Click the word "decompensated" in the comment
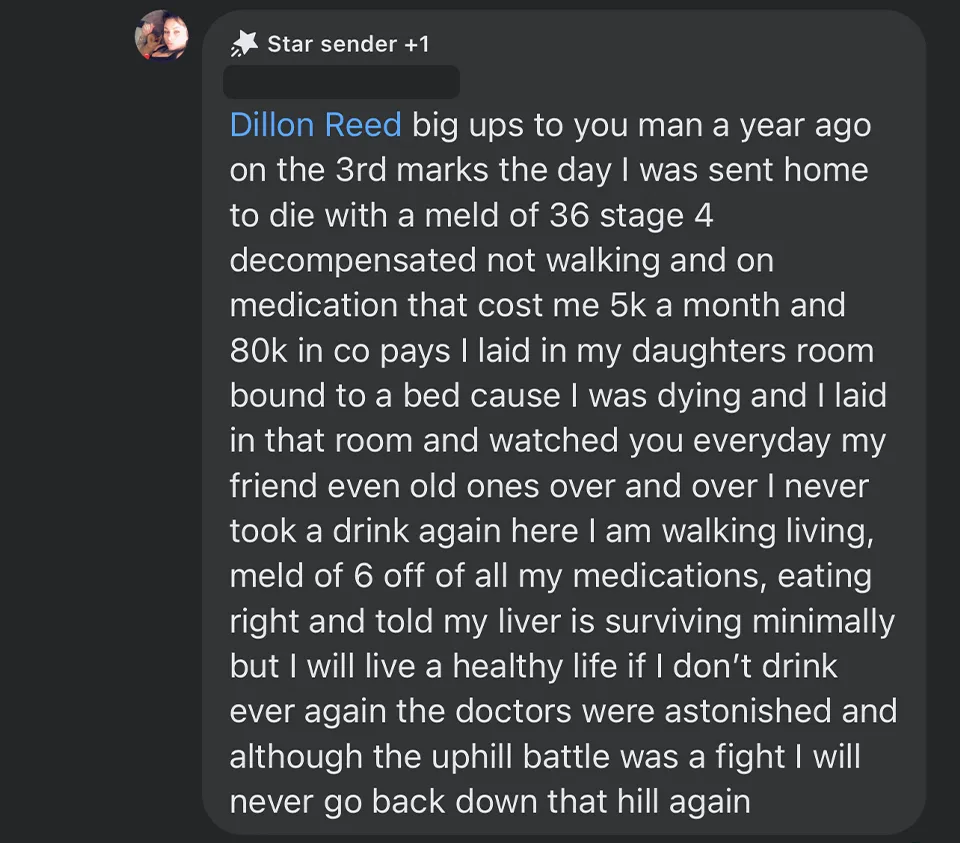 click(x=352, y=260)
